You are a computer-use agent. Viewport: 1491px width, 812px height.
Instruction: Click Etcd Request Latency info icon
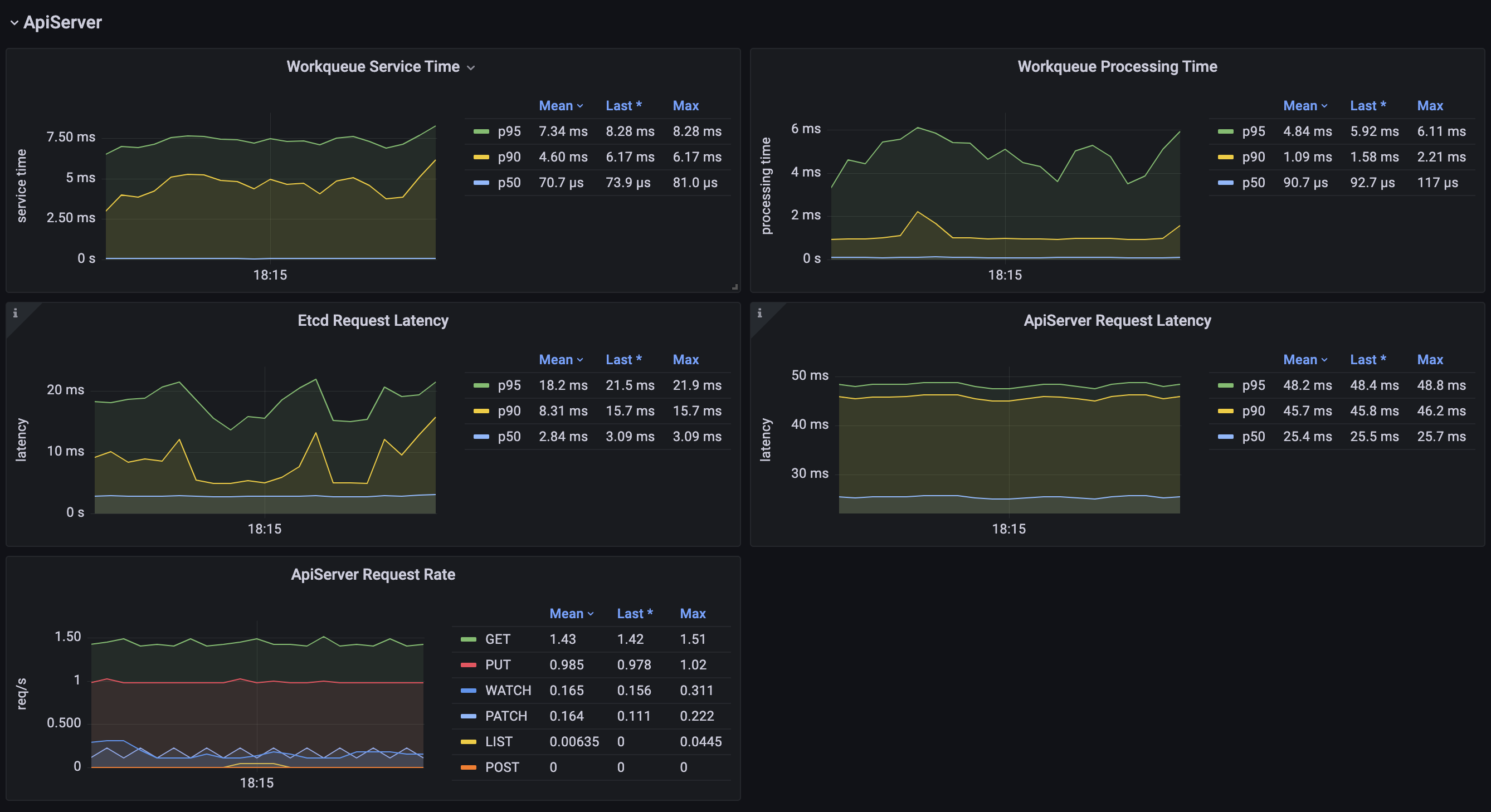[x=15, y=313]
